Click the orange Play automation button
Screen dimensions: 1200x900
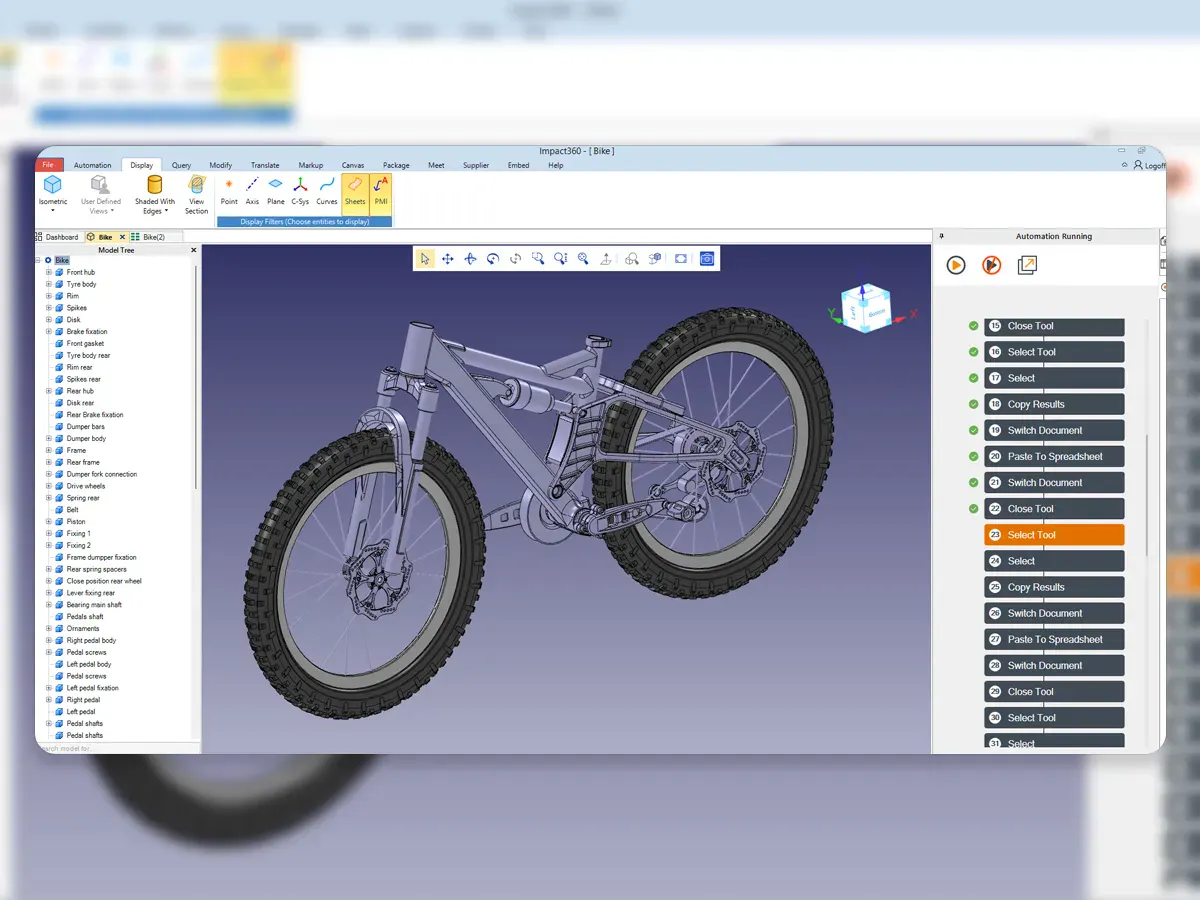[956, 265]
